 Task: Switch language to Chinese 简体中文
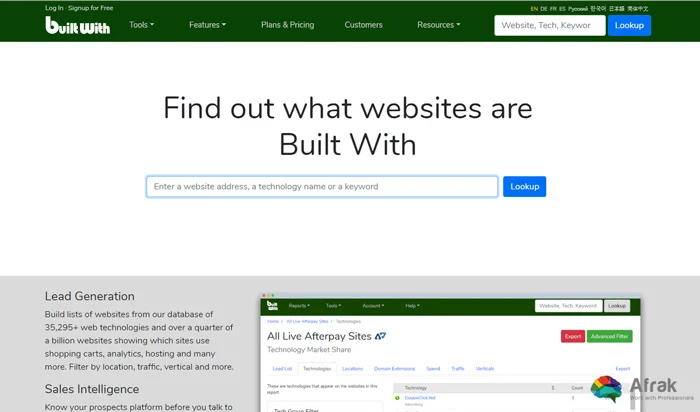click(x=638, y=8)
